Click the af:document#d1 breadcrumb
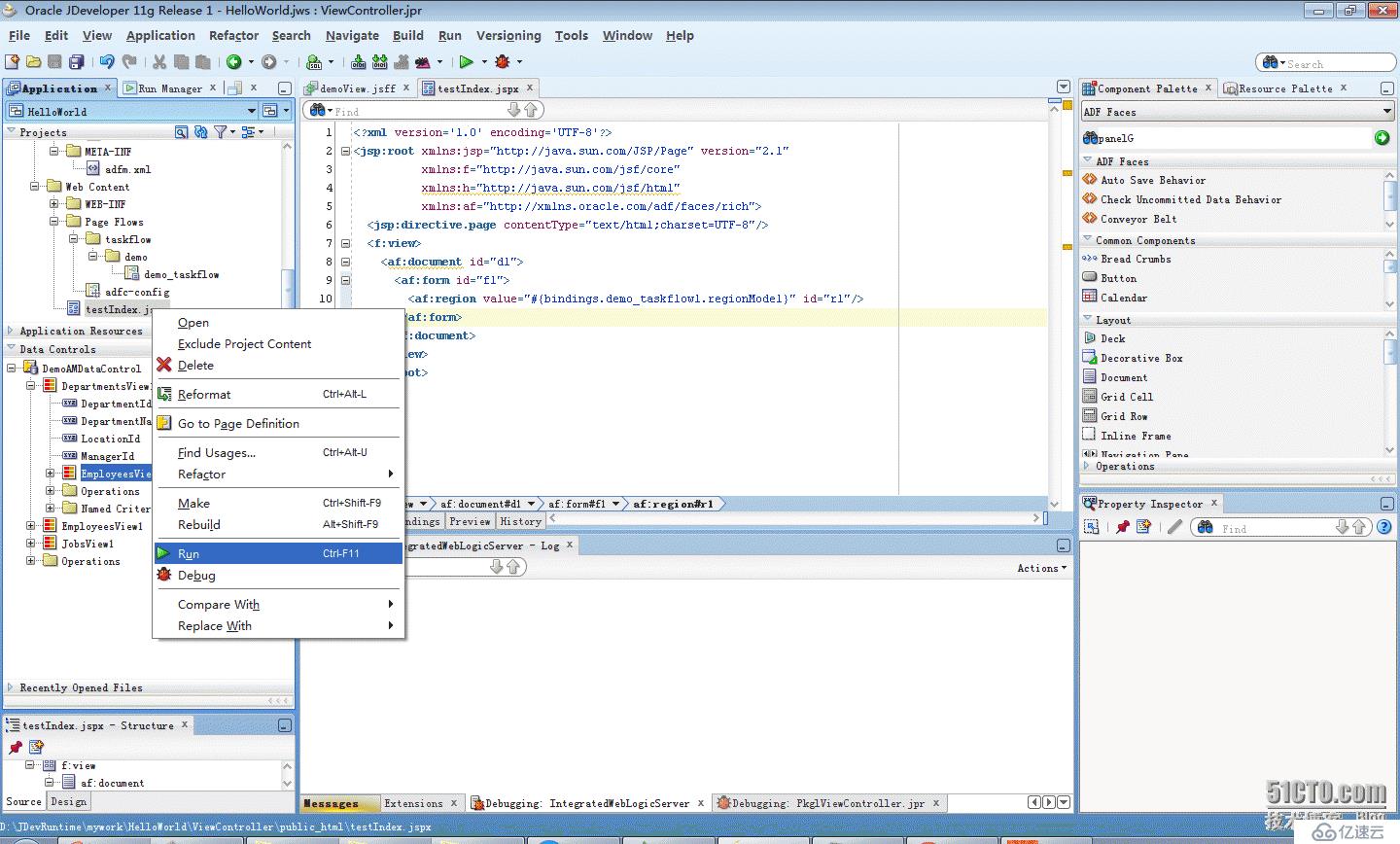Image resolution: width=1400 pixels, height=844 pixels. 480,504
